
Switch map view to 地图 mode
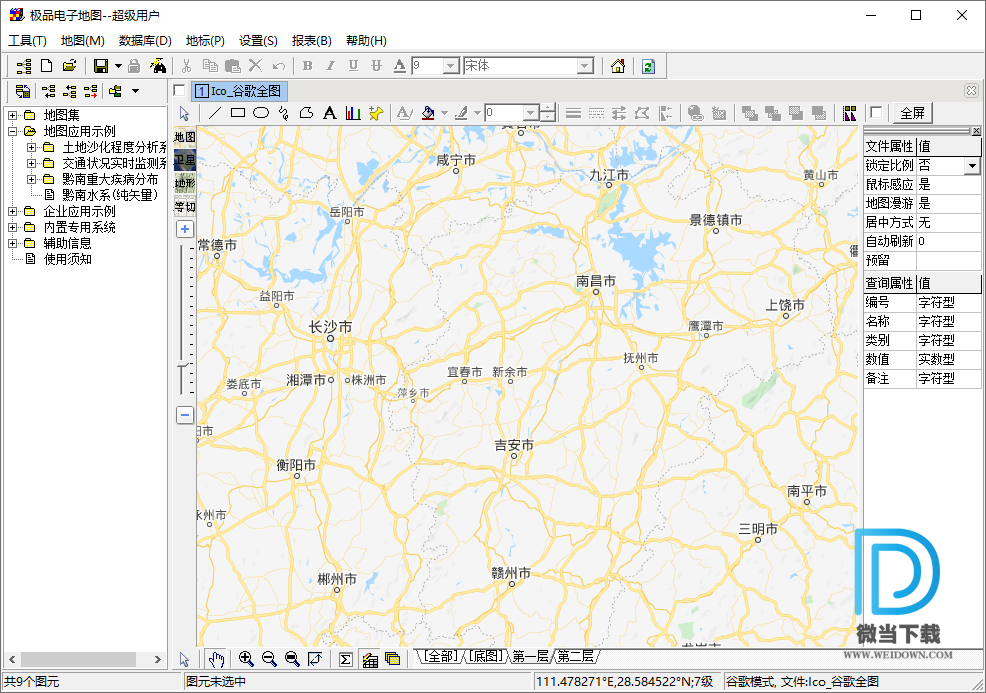click(185, 136)
